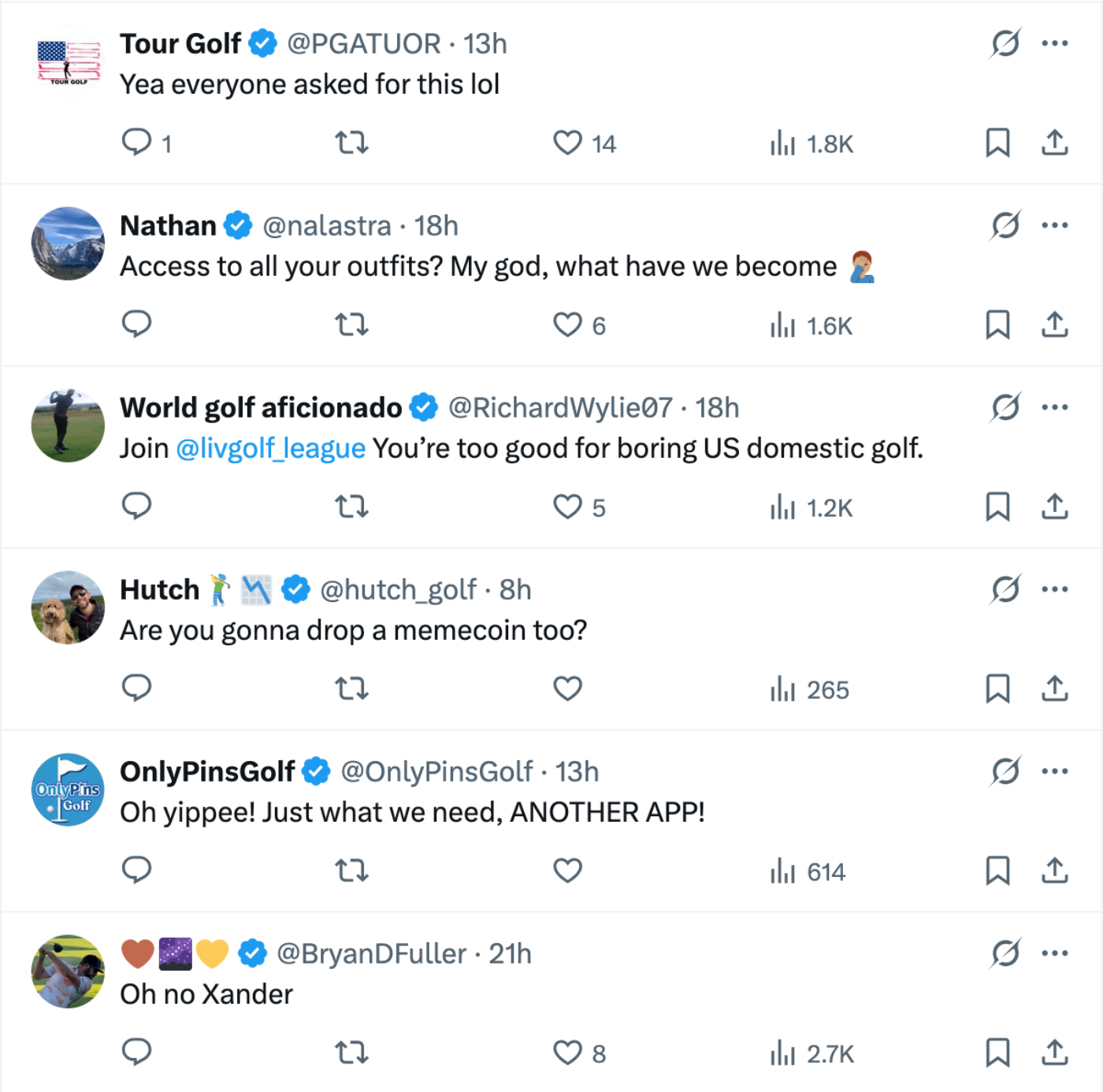Repost Nathan's outfits tweet
The image size is (1103, 1092).
point(351,325)
